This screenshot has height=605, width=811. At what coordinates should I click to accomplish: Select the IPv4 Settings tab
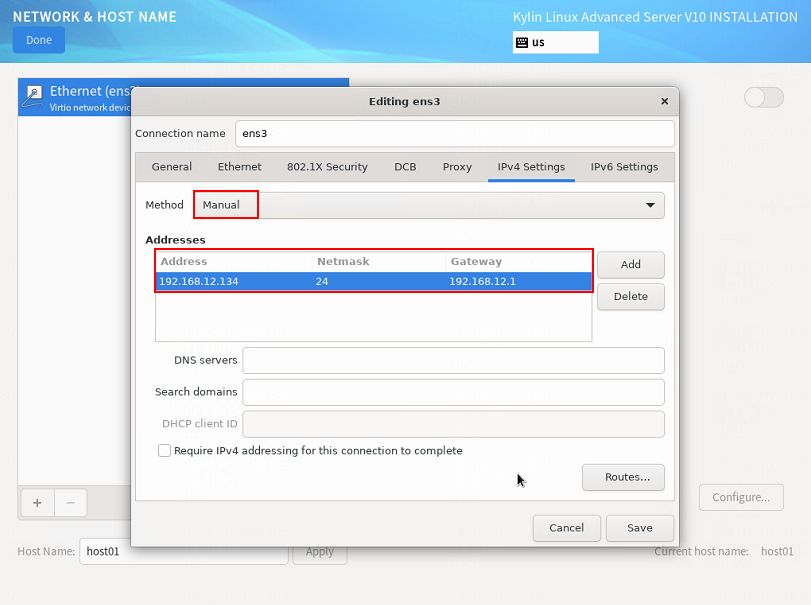click(x=531, y=167)
